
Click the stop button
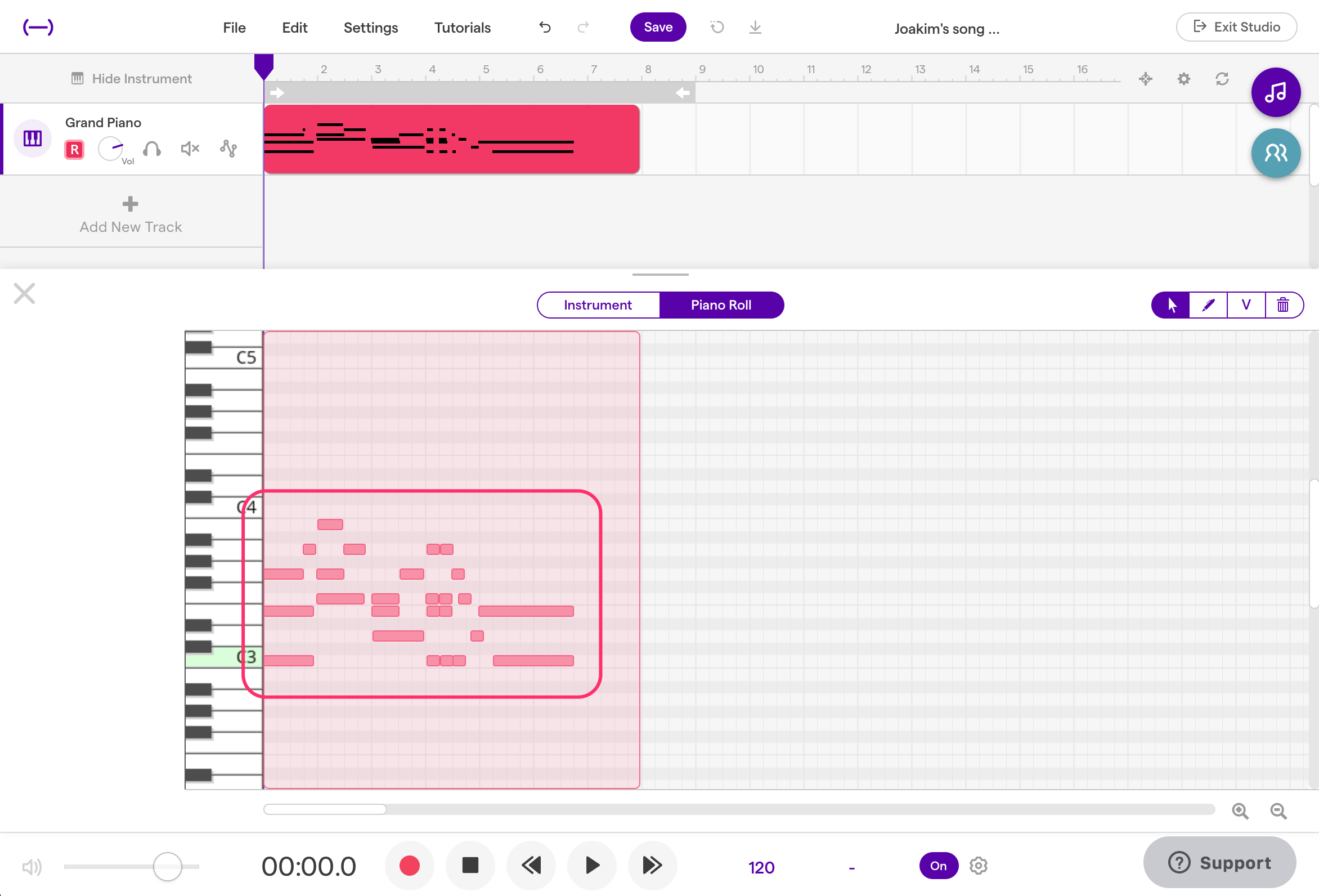[470, 866]
